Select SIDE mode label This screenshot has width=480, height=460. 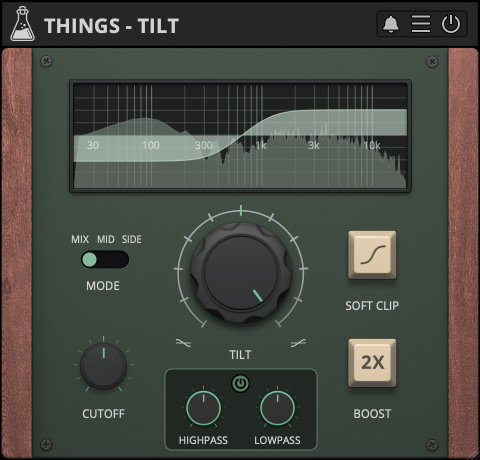132,239
